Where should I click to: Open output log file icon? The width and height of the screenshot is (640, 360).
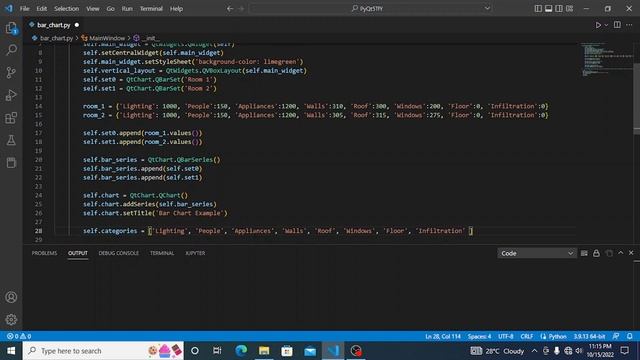pos(609,253)
